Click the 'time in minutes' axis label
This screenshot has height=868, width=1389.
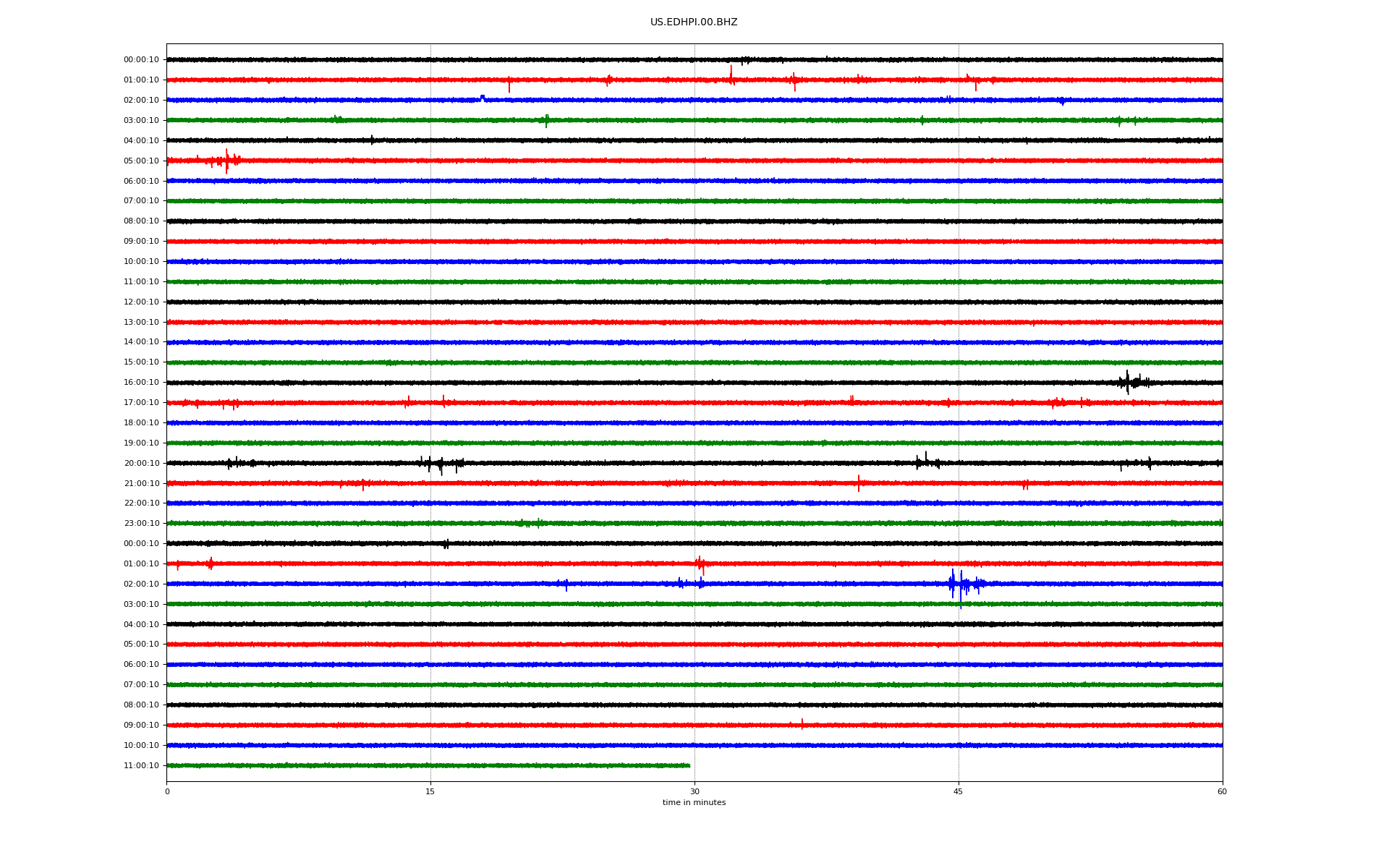coord(694,802)
